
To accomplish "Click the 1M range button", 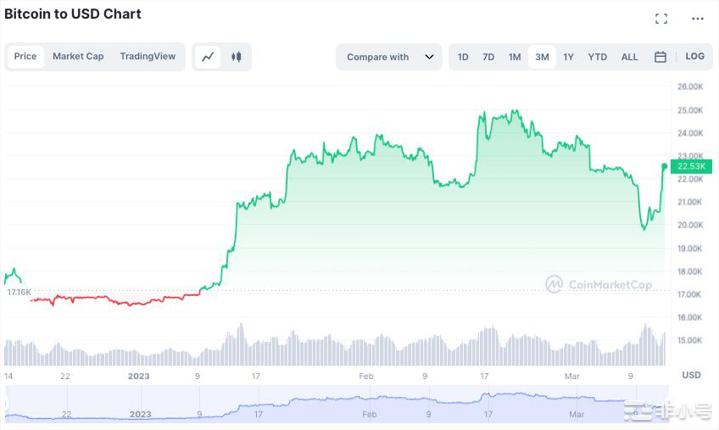I will (514, 57).
